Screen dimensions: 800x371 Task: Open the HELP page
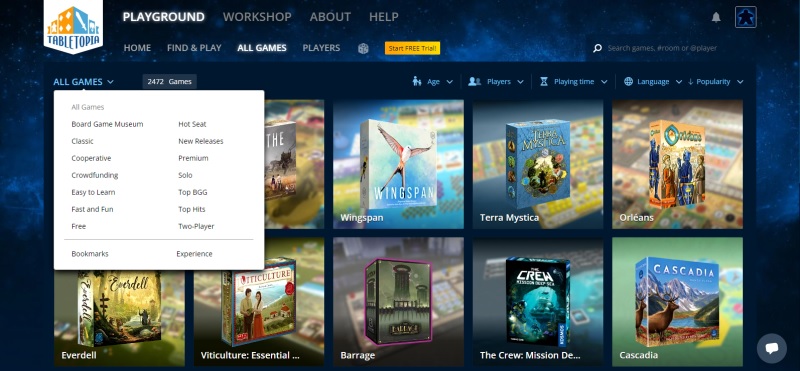384,17
